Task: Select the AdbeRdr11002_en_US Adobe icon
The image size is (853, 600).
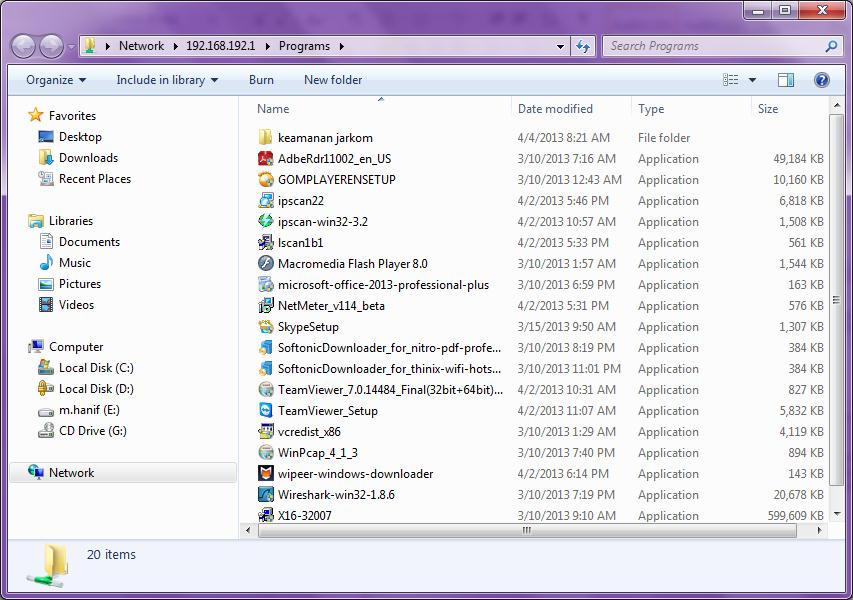Action: click(265, 158)
